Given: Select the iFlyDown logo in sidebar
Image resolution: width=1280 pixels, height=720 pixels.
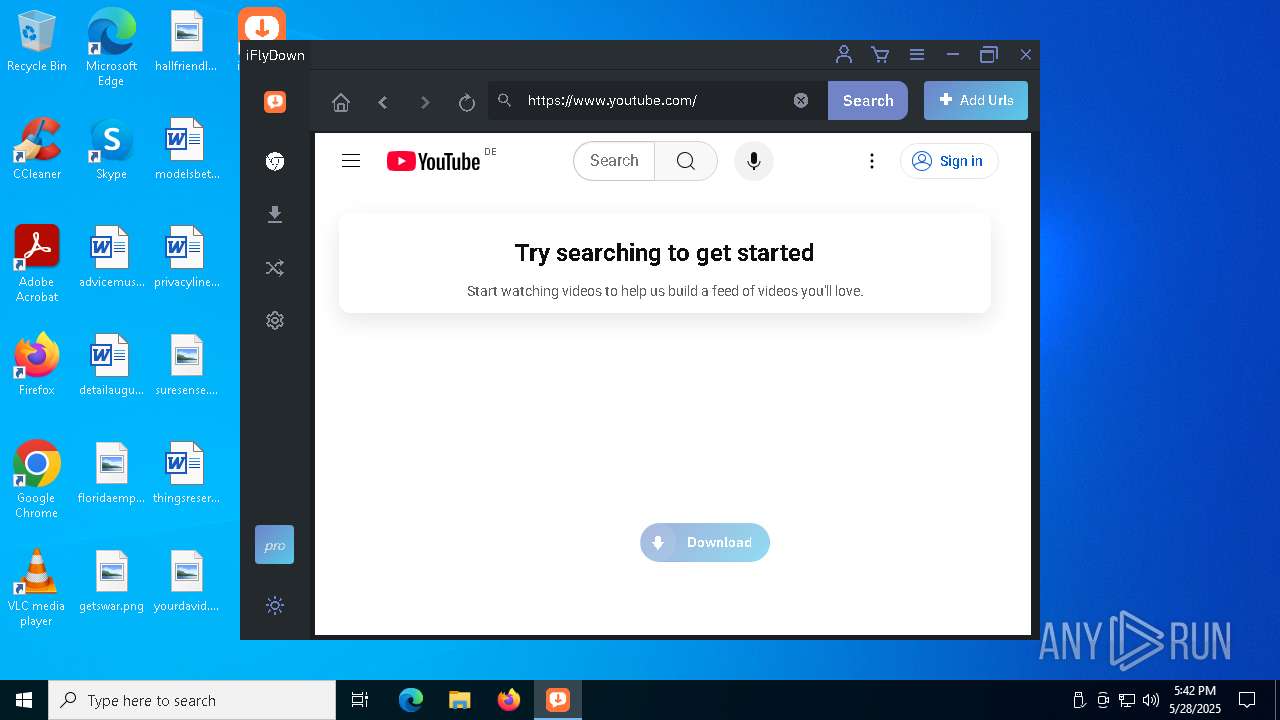Looking at the screenshot, I should pos(275,101).
